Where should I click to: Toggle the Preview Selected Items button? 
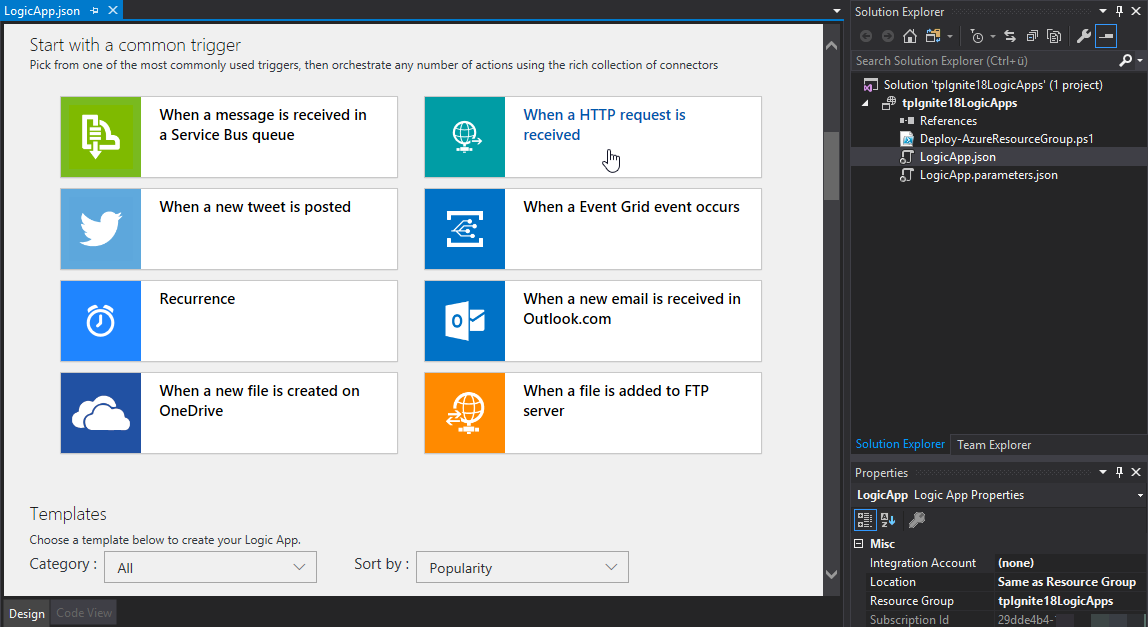coord(1105,36)
